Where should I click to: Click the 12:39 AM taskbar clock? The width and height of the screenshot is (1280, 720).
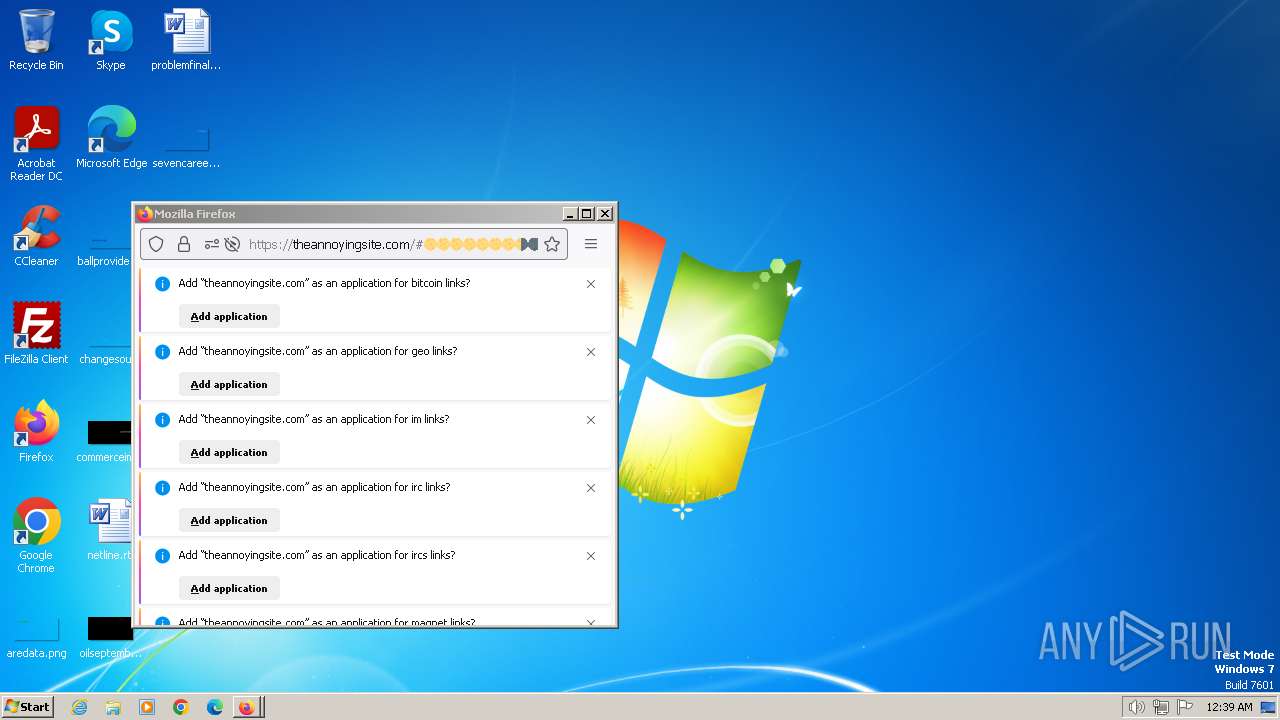point(1229,707)
